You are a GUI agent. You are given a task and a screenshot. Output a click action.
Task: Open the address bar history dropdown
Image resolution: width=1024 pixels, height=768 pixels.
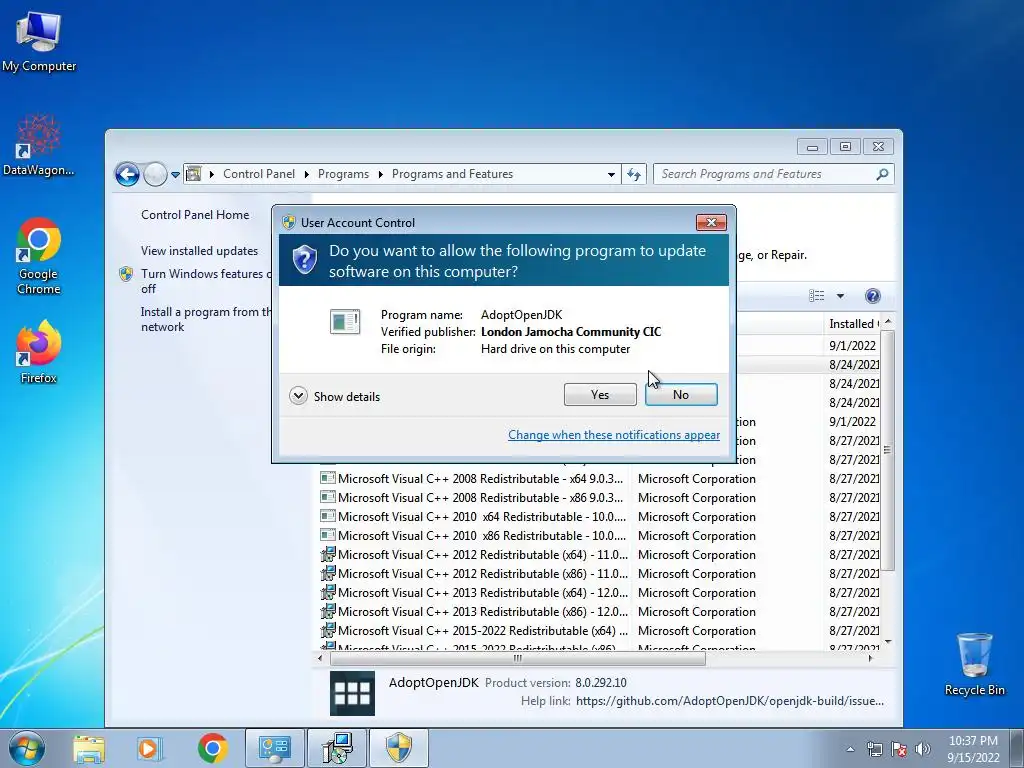[x=611, y=174]
